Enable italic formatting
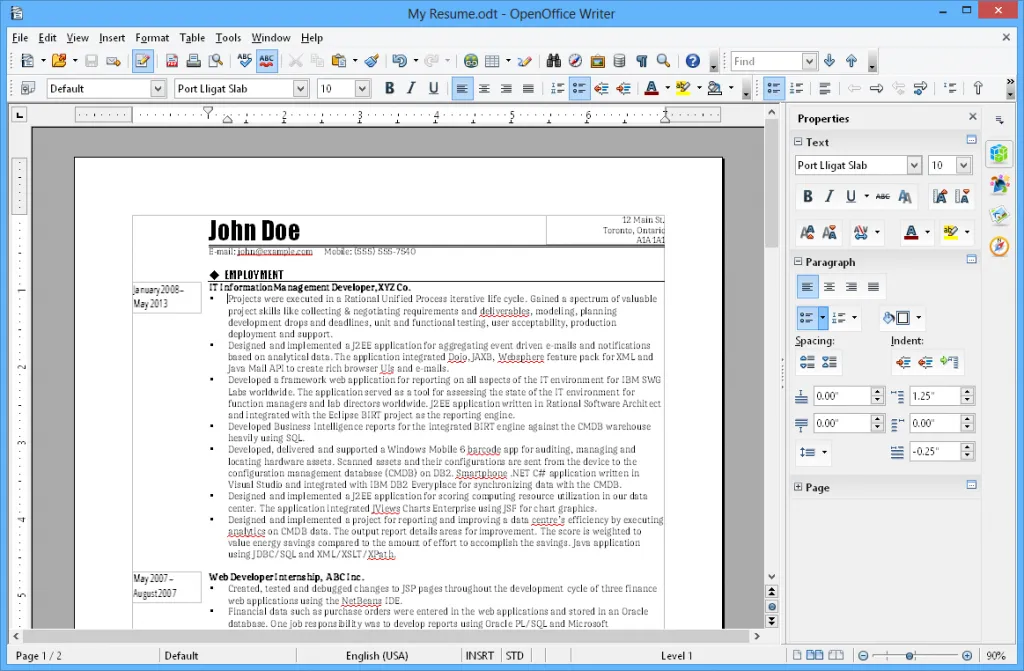This screenshot has height=671, width=1024. (x=410, y=87)
